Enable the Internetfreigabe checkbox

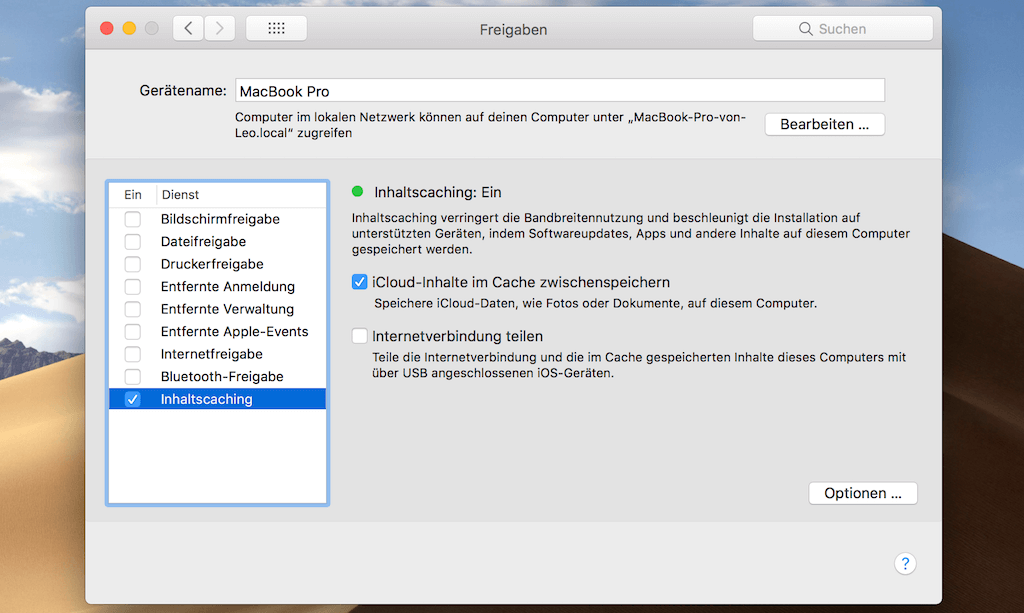point(133,354)
